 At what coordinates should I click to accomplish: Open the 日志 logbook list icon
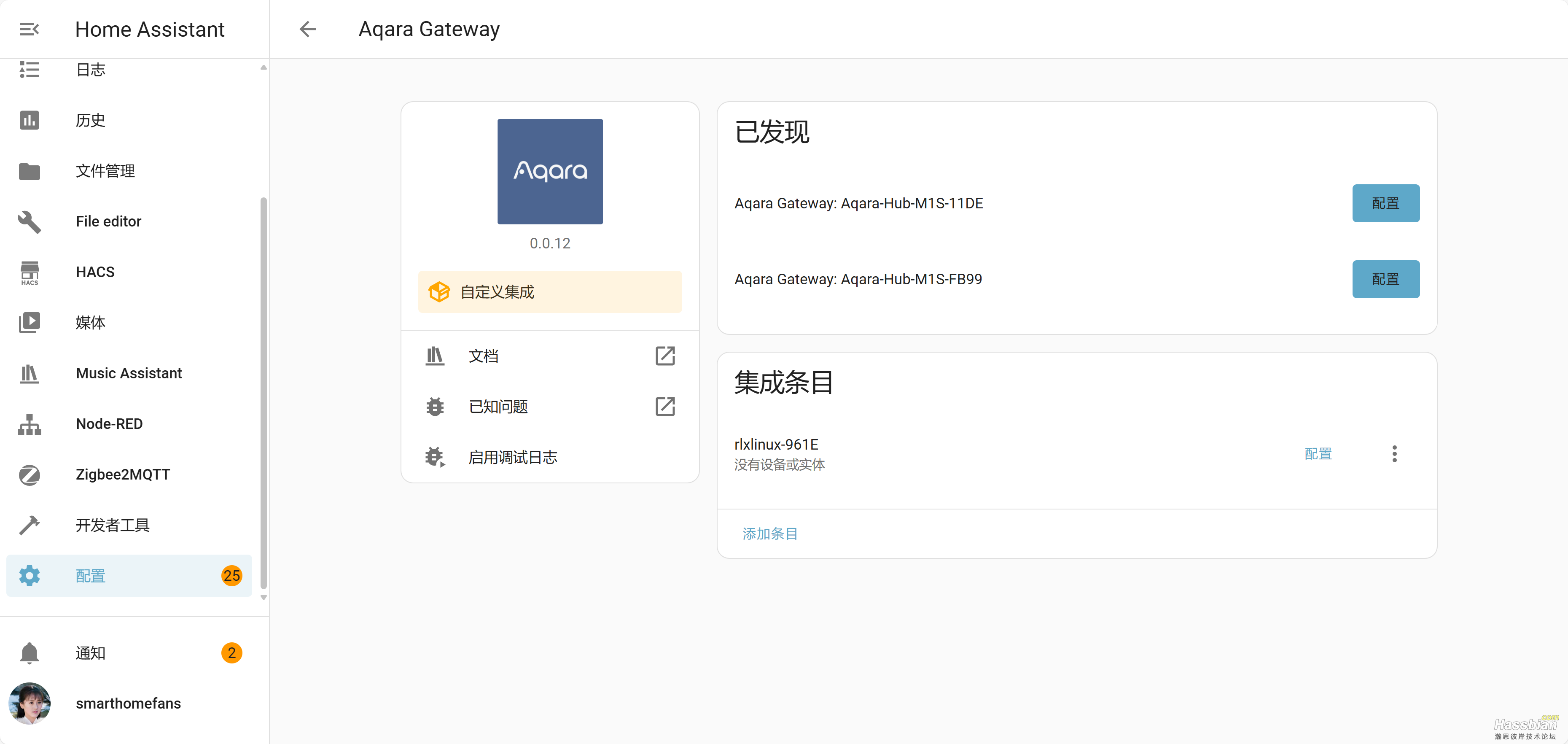(29, 70)
